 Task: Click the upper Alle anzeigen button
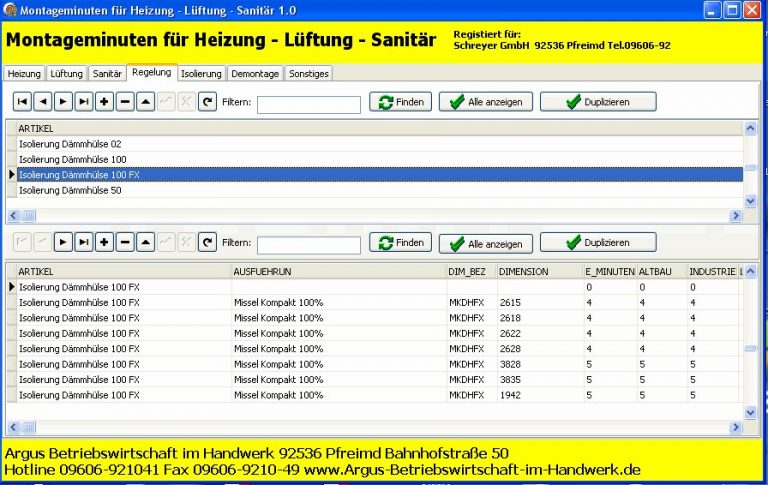(x=486, y=102)
